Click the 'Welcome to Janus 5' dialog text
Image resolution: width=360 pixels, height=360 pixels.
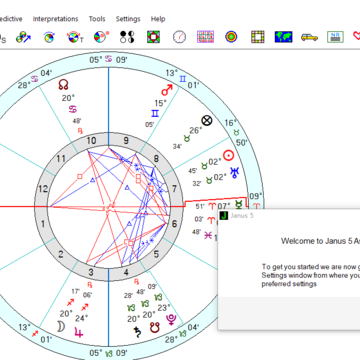click(x=320, y=241)
